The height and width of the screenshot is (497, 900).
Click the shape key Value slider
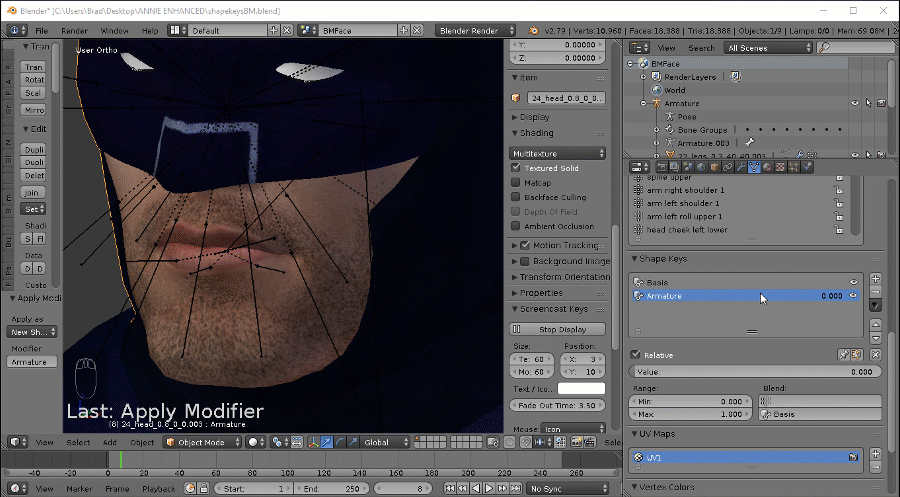755,371
